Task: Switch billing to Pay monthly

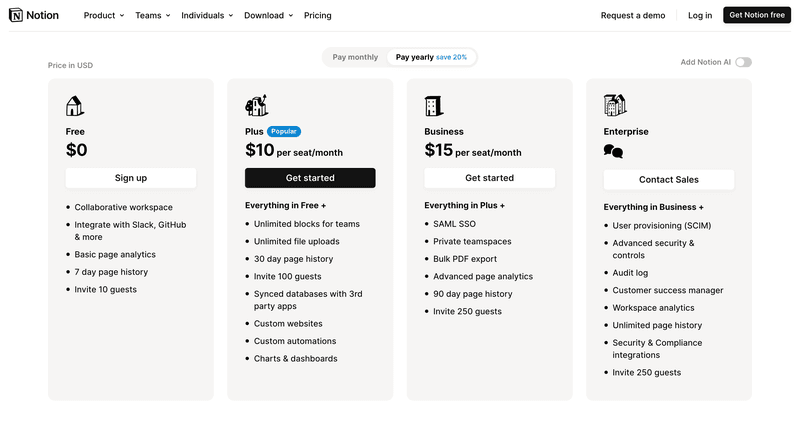Action: tap(355, 57)
